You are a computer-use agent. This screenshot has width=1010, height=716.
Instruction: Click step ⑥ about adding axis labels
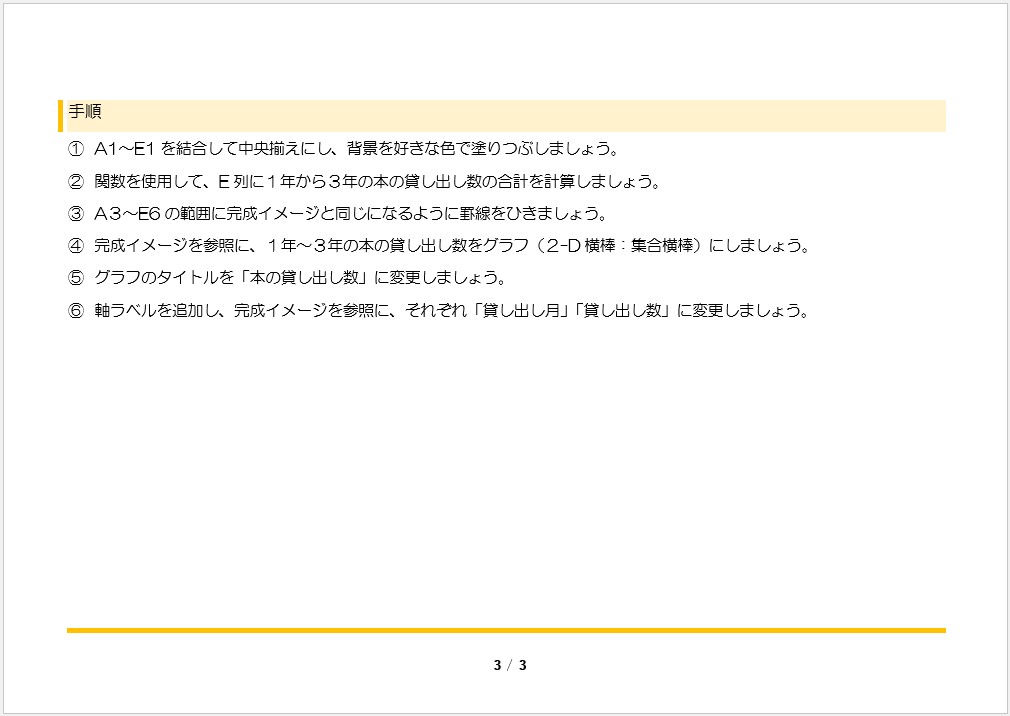coord(439,311)
